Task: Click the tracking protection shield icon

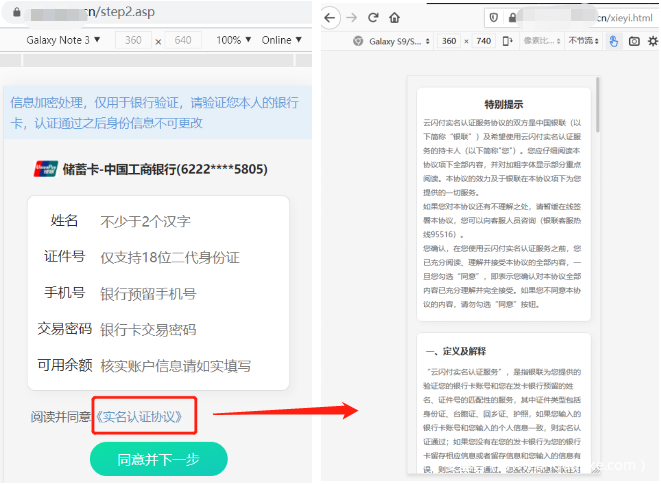Action: [492, 17]
